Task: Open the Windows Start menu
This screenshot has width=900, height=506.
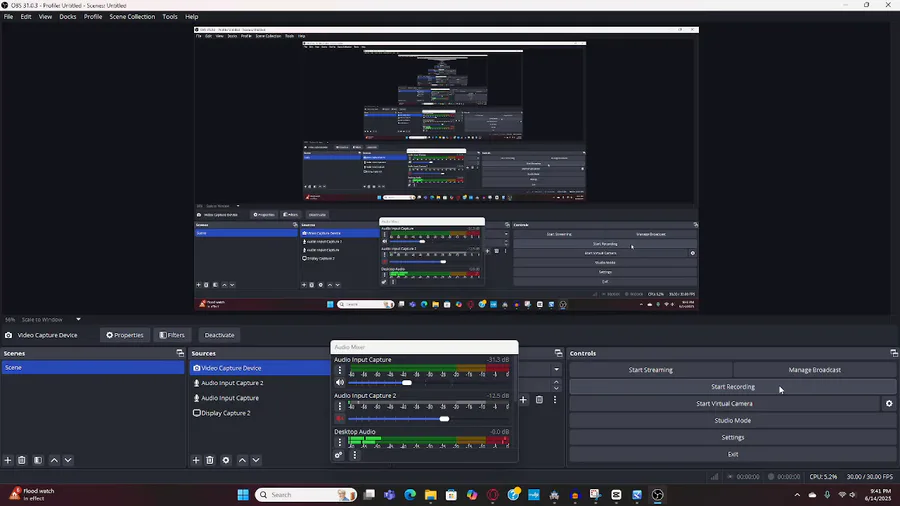Action: (x=243, y=495)
